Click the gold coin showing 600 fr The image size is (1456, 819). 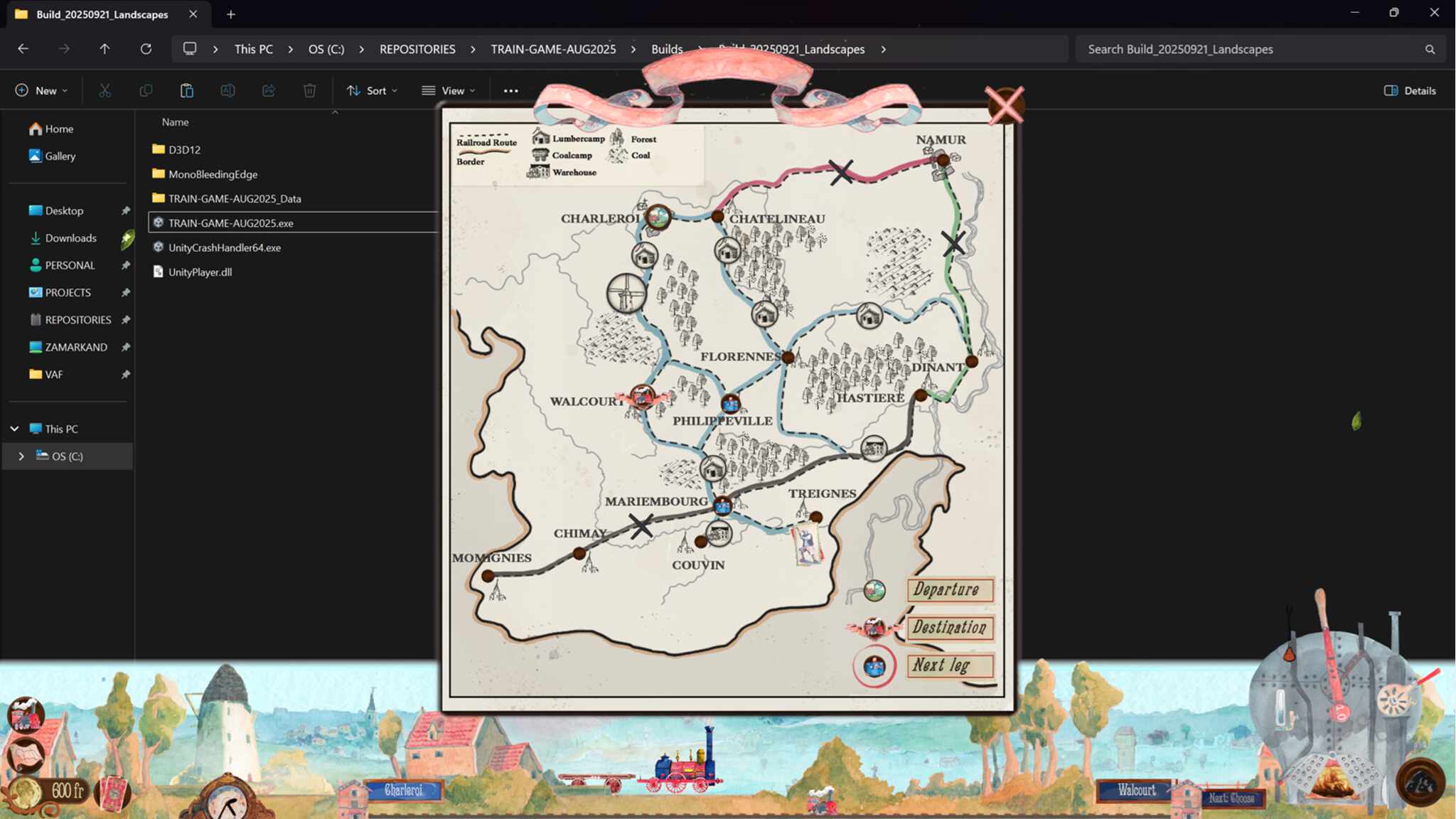pos(26,792)
